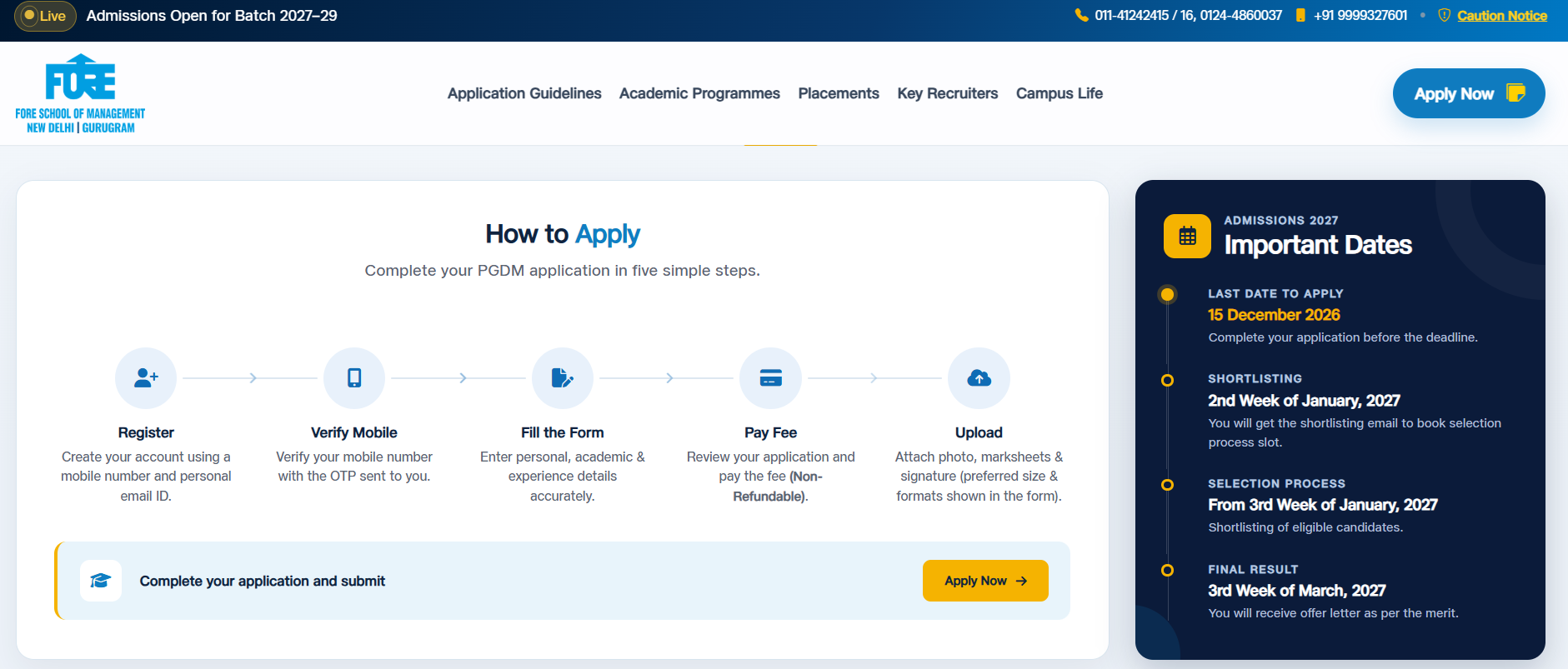Click the shield icon next to Caution Notice
Image resolution: width=1568 pixels, height=669 pixels.
(x=1445, y=15)
